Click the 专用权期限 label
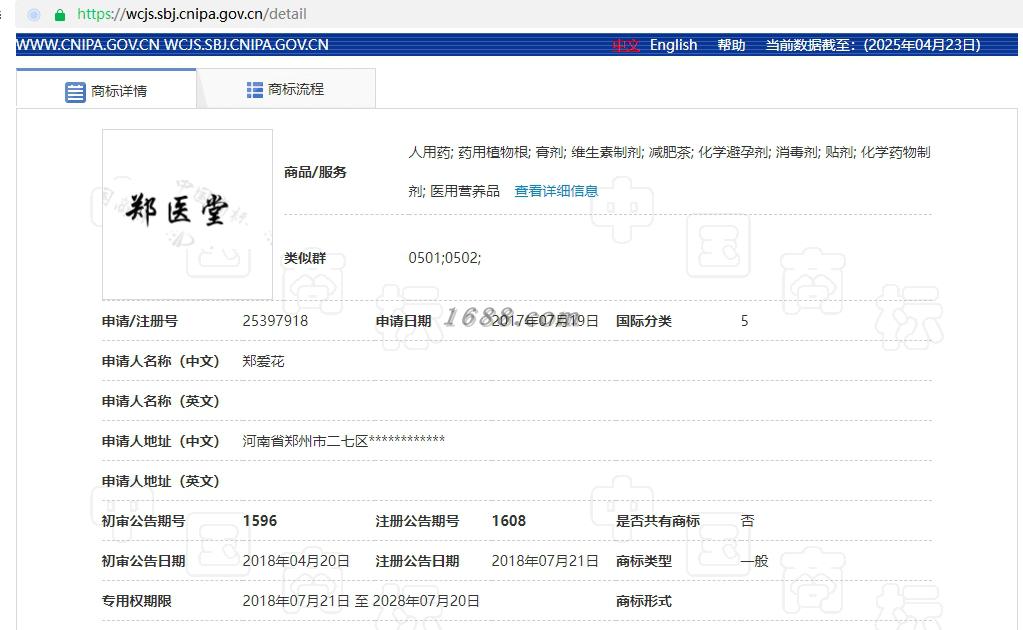Viewport: 1023px width, 630px height. coord(136,601)
